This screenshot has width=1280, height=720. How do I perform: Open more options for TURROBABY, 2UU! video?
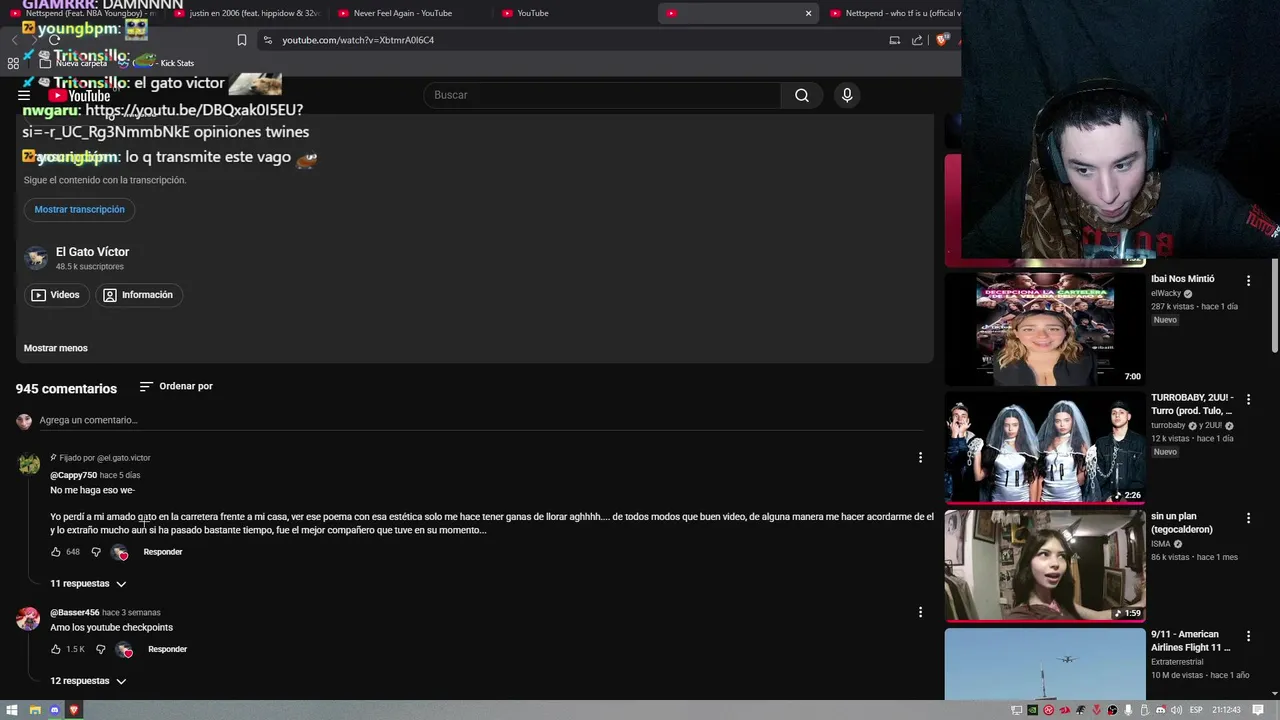pyautogui.click(x=1248, y=400)
